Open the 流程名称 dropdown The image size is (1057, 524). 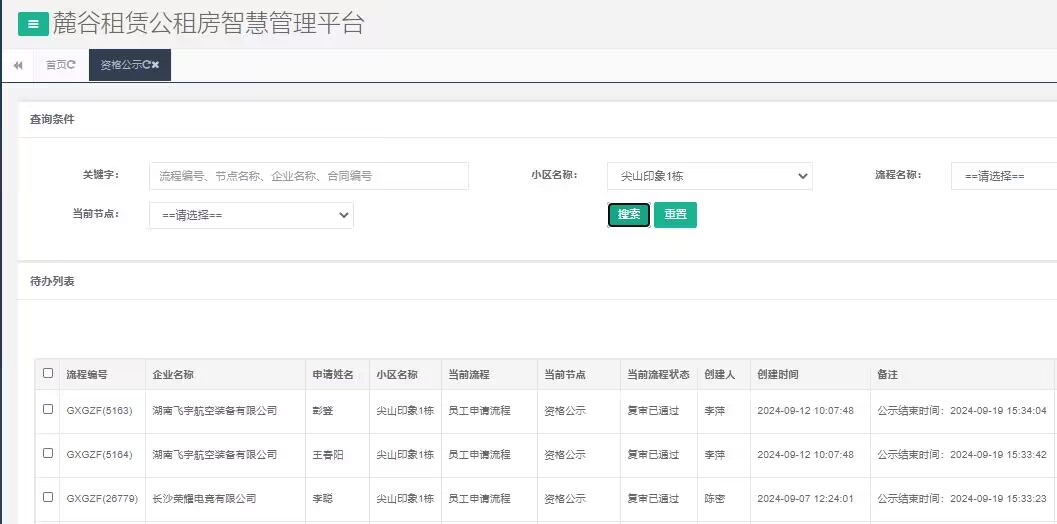pyautogui.click(x=1003, y=176)
